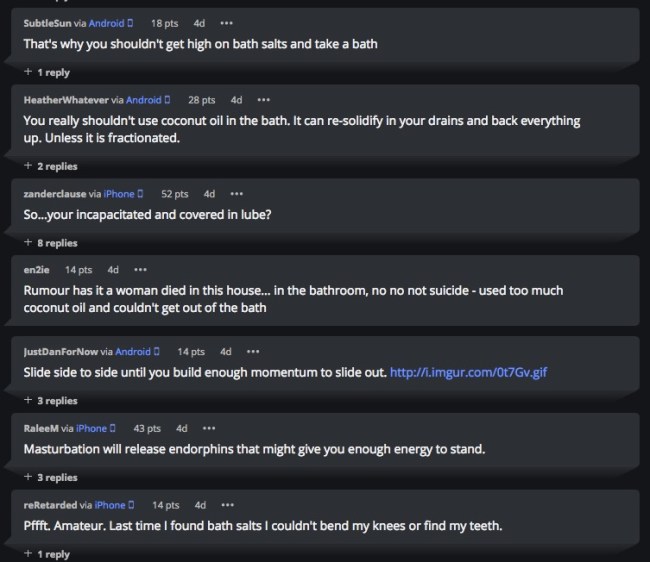Open more options for HeatherWhatever's comment
The height and width of the screenshot is (562, 650).
pyautogui.click(x=263, y=100)
